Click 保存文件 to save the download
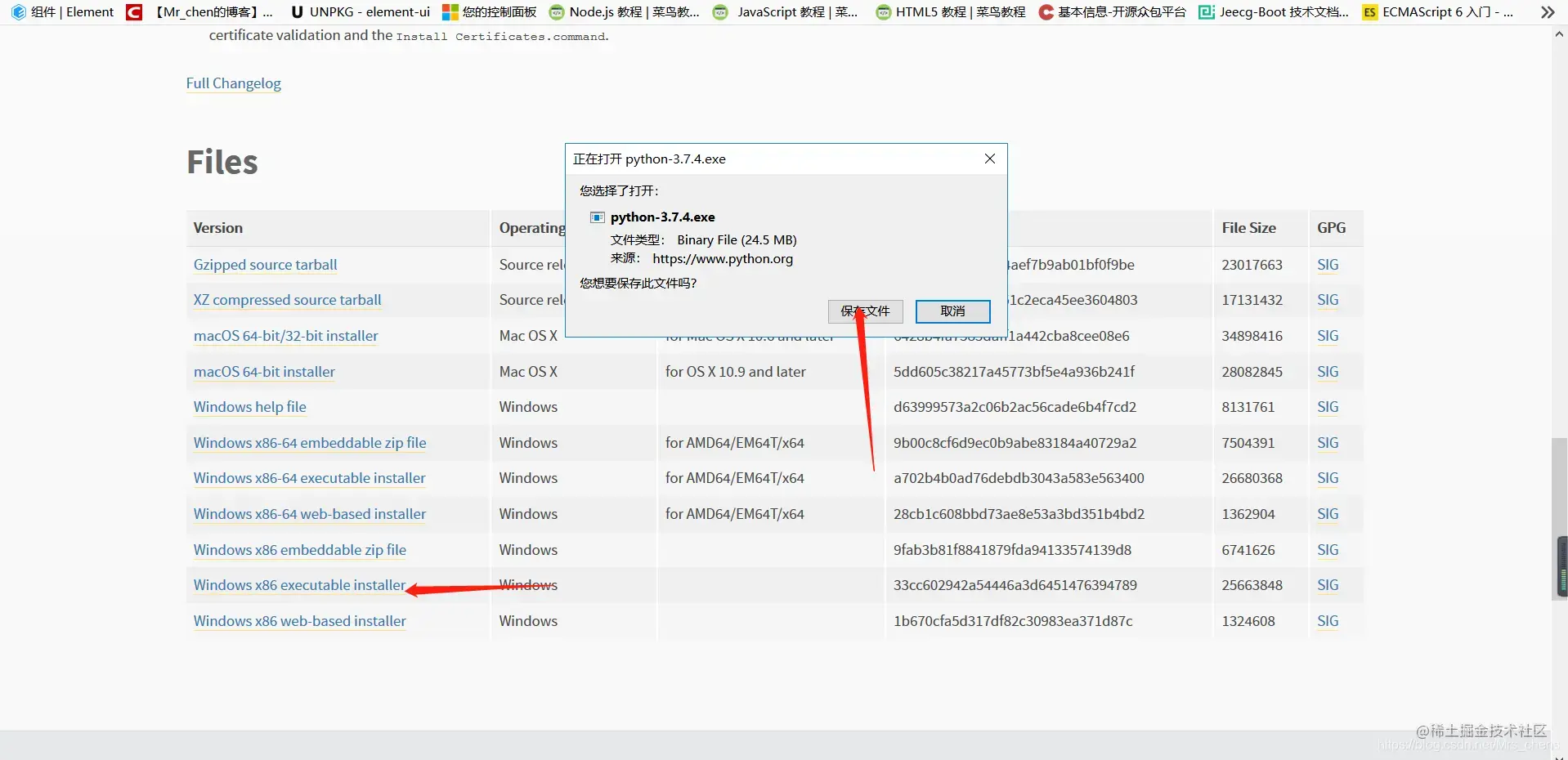 [865, 311]
